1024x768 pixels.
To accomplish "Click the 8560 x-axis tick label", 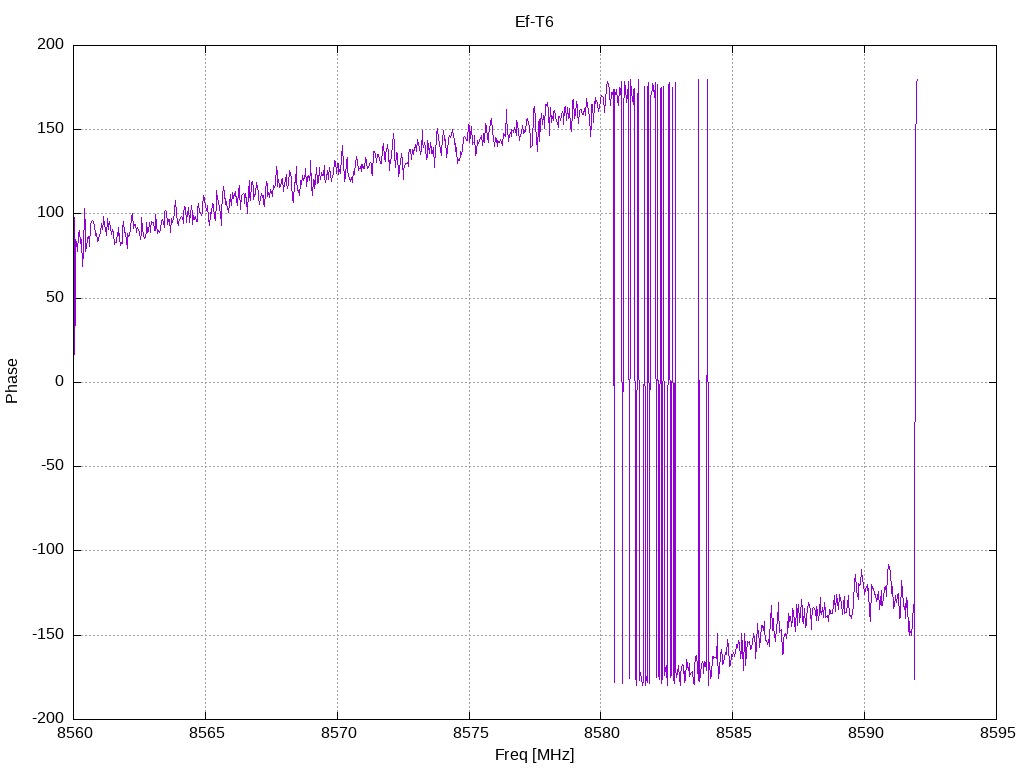I will (x=73, y=733).
